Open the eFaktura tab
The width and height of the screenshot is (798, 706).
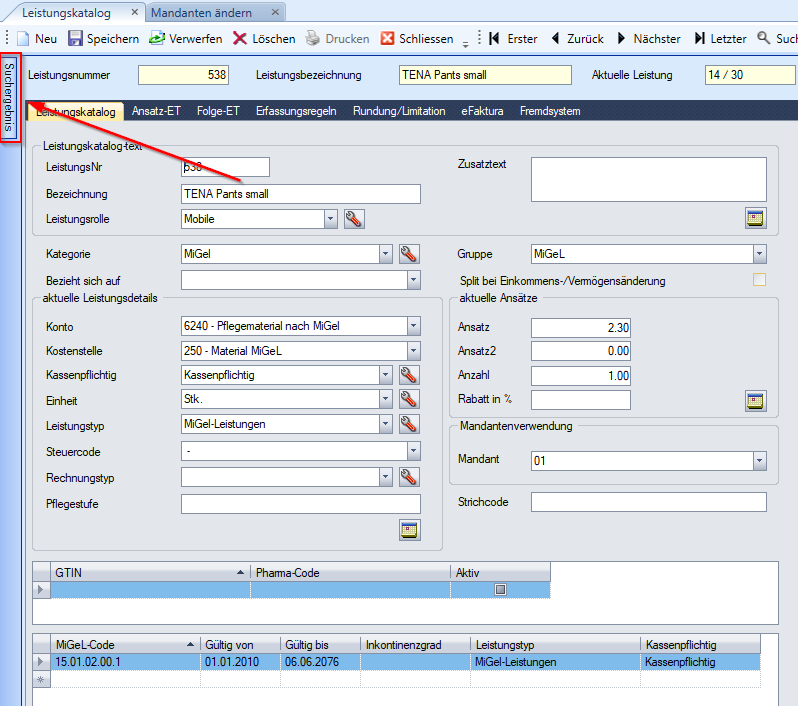pyautogui.click(x=482, y=111)
